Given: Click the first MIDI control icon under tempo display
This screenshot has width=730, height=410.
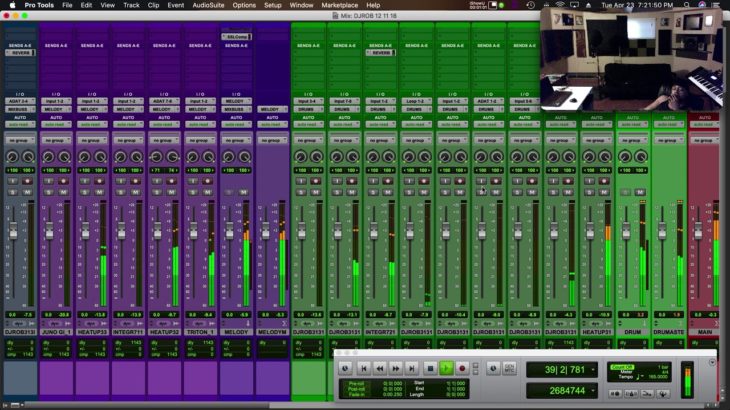Looking at the screenshot, I should click(615, 394).
